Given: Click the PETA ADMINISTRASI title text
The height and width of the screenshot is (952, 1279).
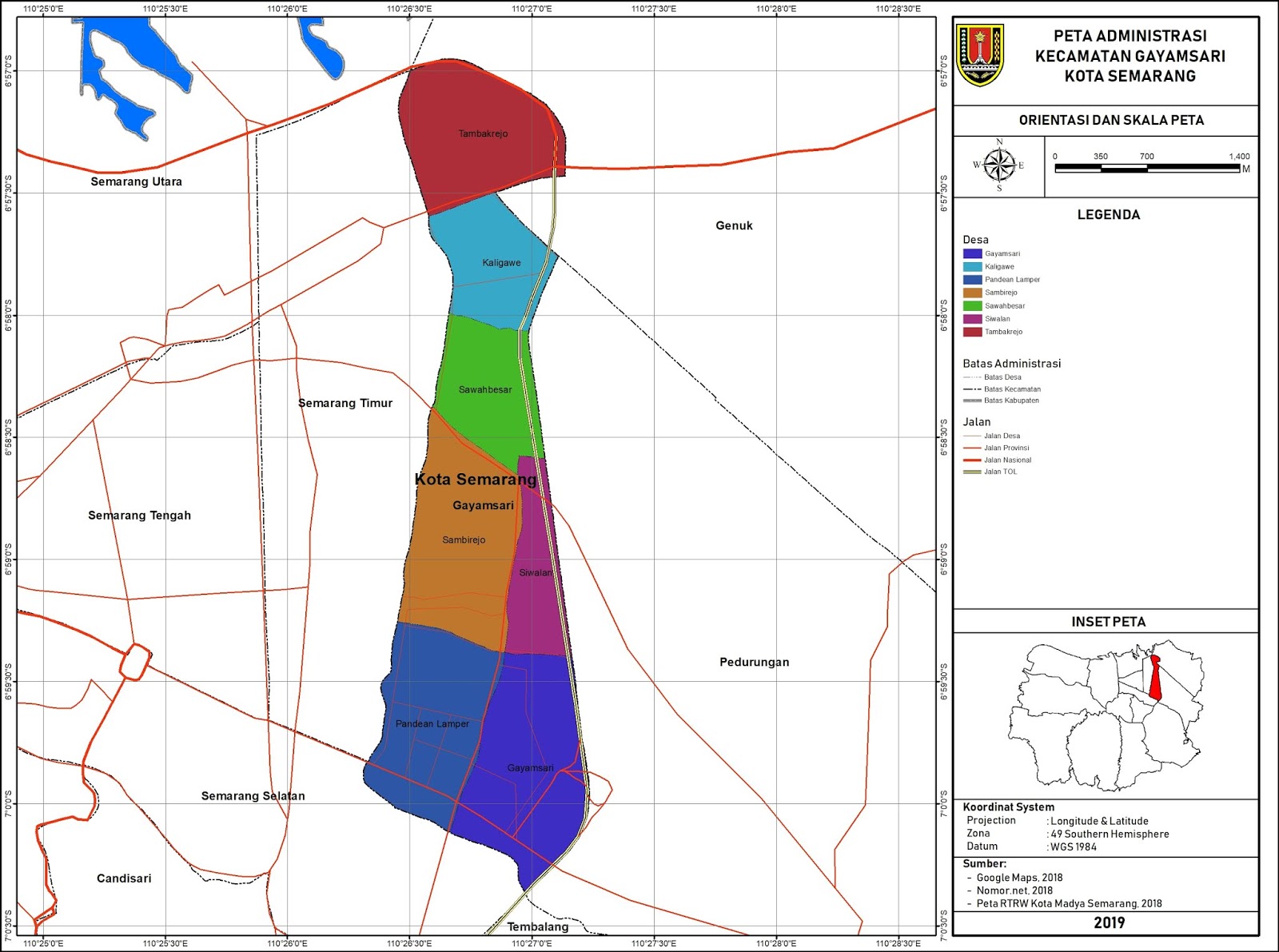Looking at the screenshot, I should point(1130,36).
